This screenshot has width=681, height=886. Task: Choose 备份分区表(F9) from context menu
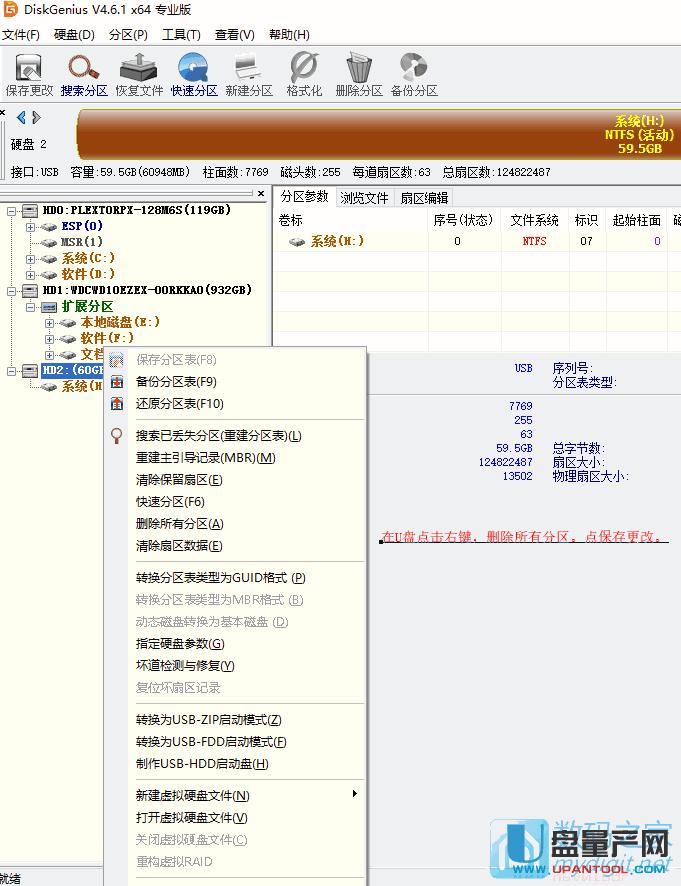176,382
